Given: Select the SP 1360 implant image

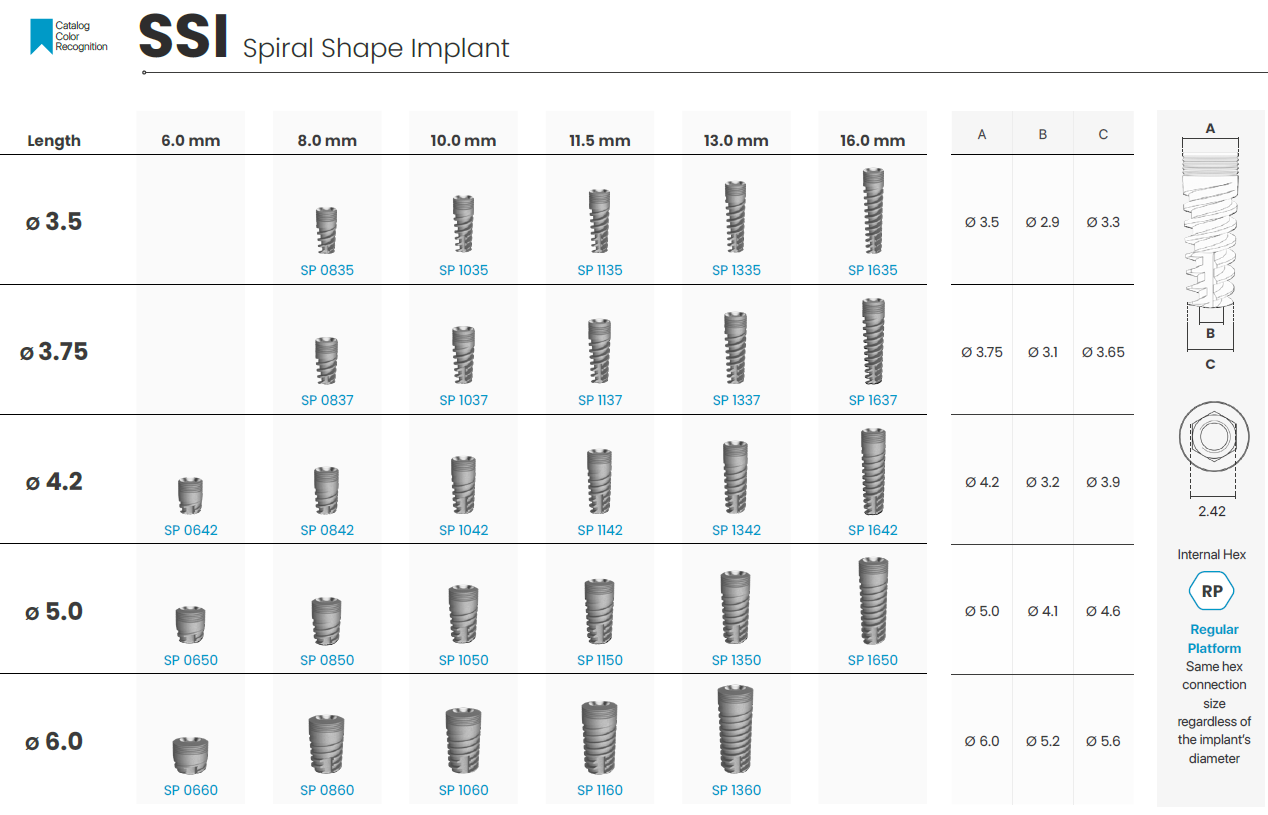Looking at the screenshot, I should point(736,730).
